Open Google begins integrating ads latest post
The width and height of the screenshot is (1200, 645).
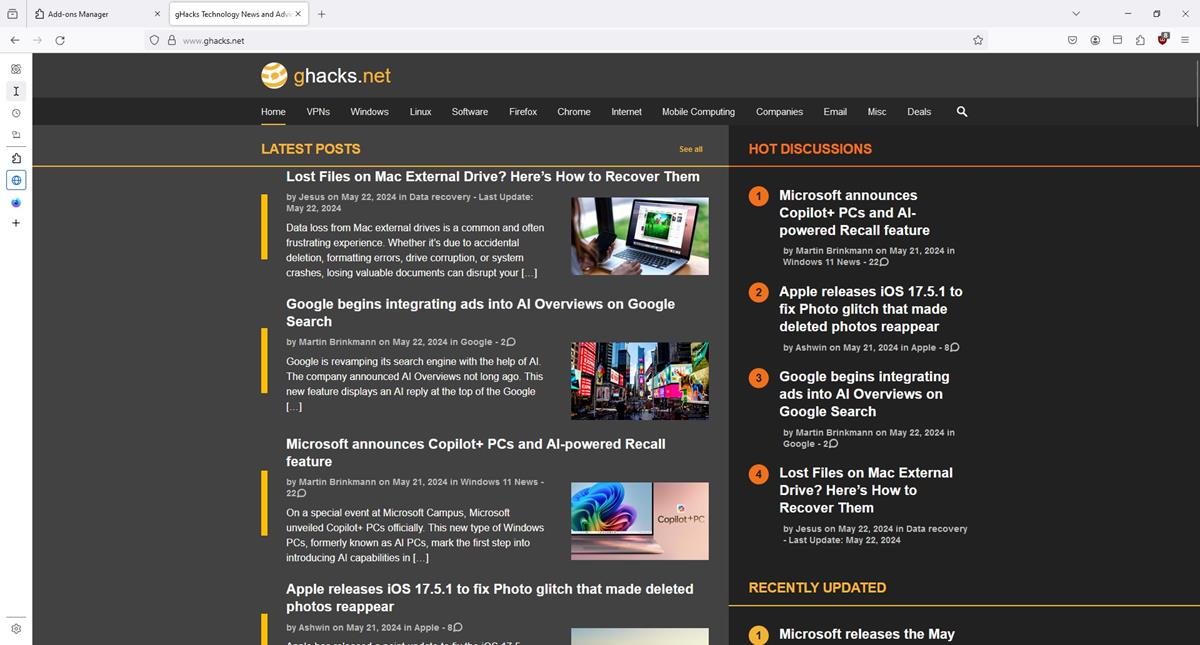(480, 312)
